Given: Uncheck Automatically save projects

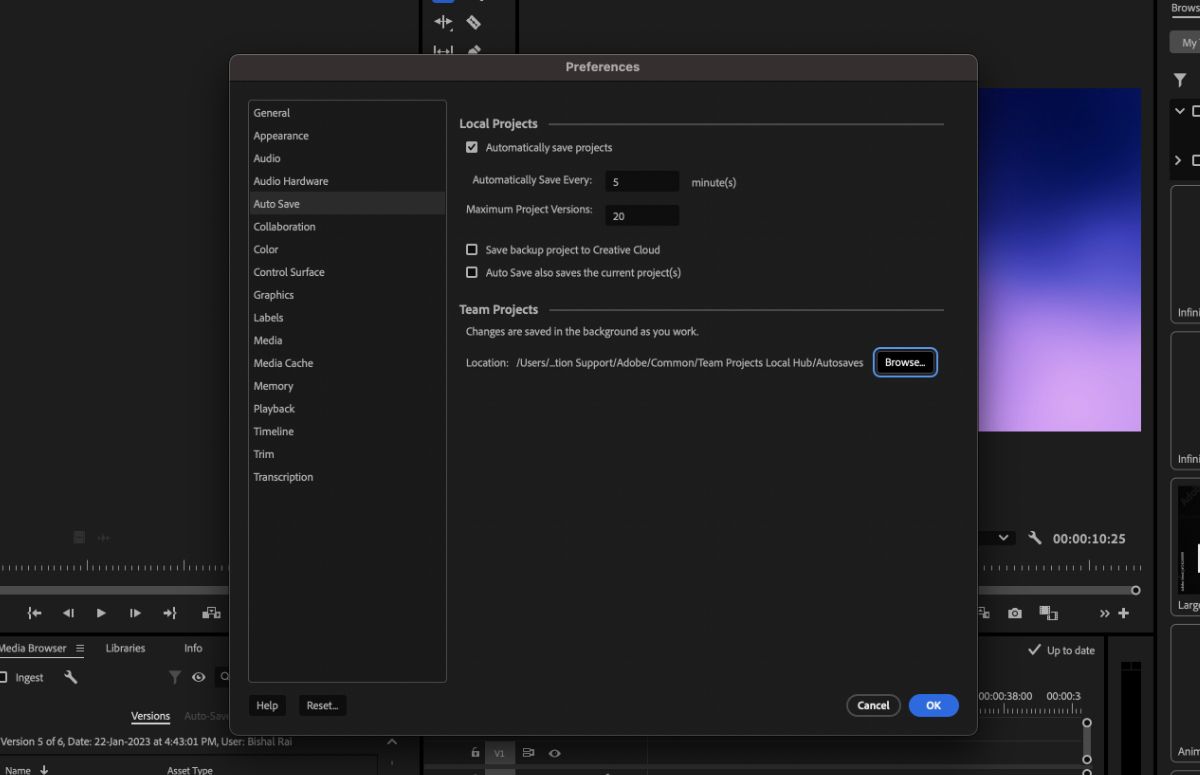Looking at the screenshot, I should click(471, 146).
